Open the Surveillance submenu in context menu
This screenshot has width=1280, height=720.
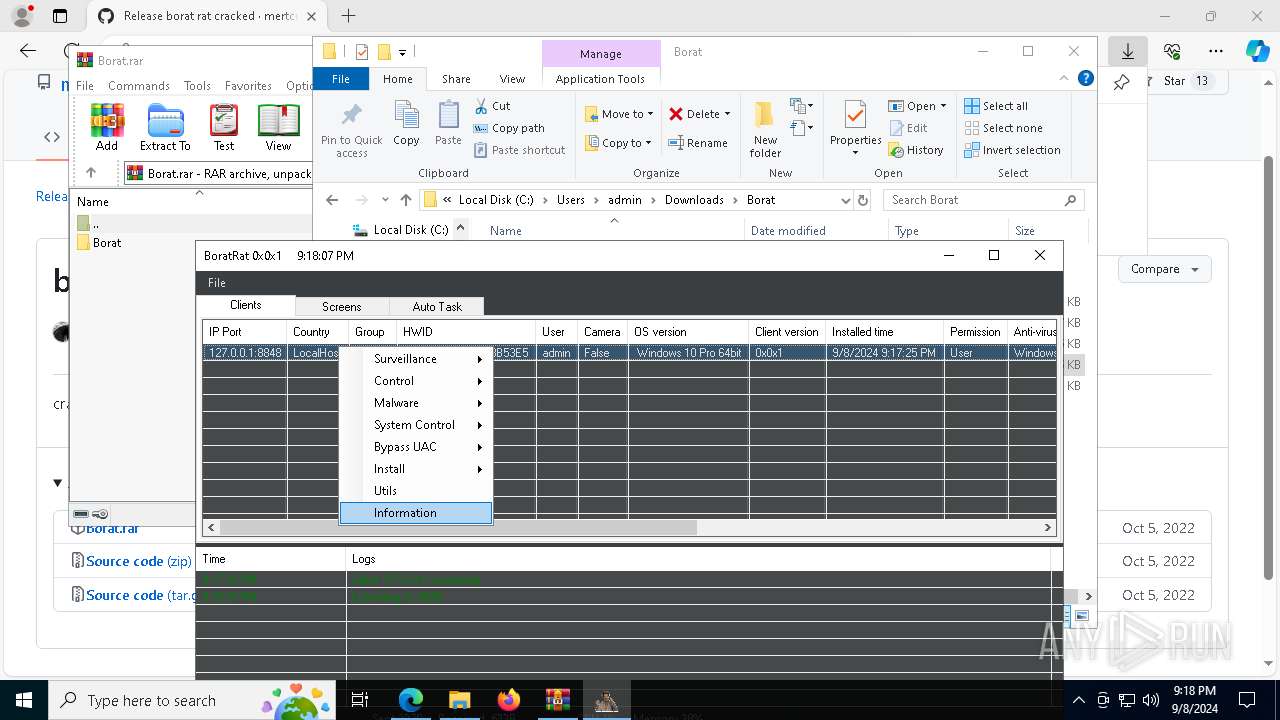coord(416,359)
